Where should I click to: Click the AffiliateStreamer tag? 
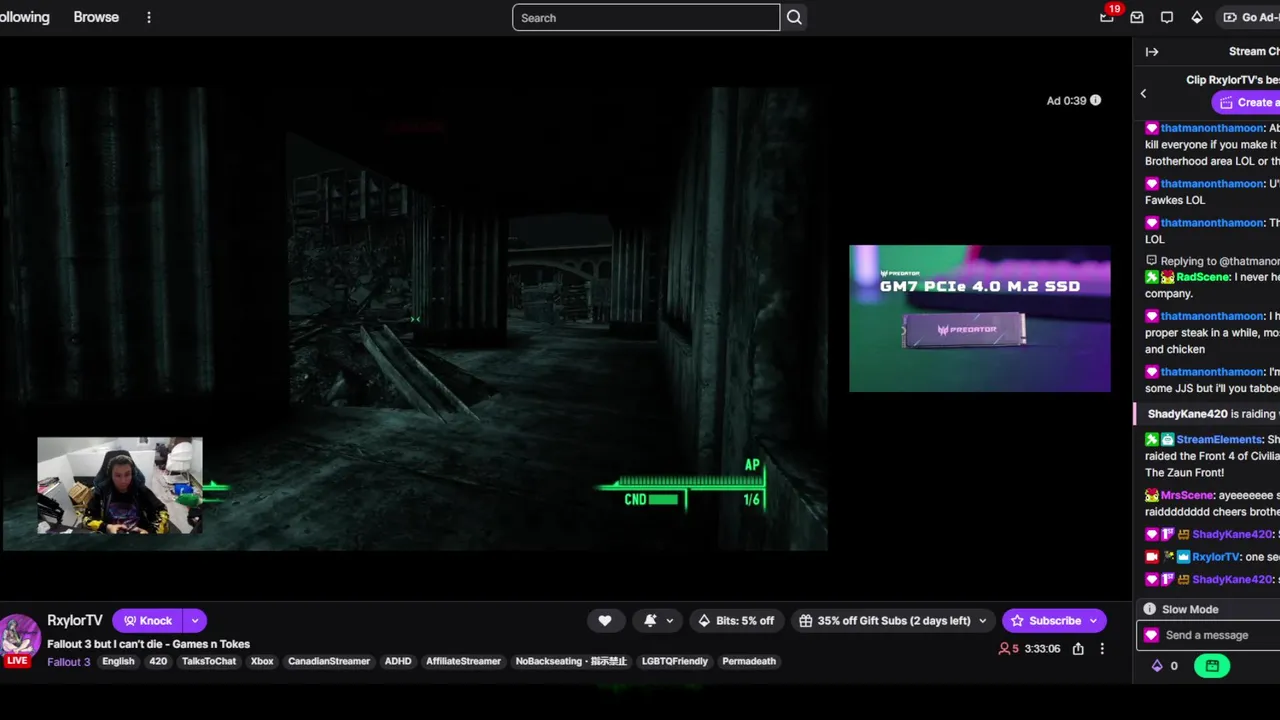coord(463,661)
